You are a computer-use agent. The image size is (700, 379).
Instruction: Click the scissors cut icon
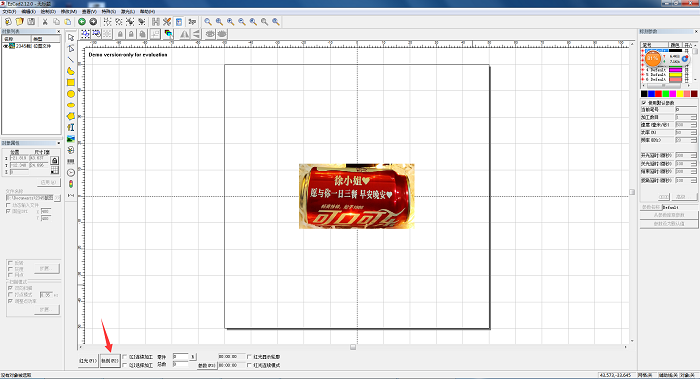click(x=45, y=21)
